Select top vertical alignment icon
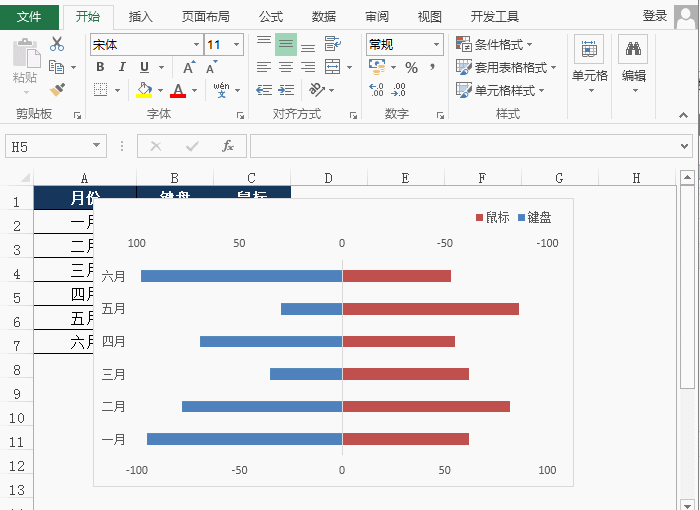This screenshot has width=700, height=510. pos(264,44)
